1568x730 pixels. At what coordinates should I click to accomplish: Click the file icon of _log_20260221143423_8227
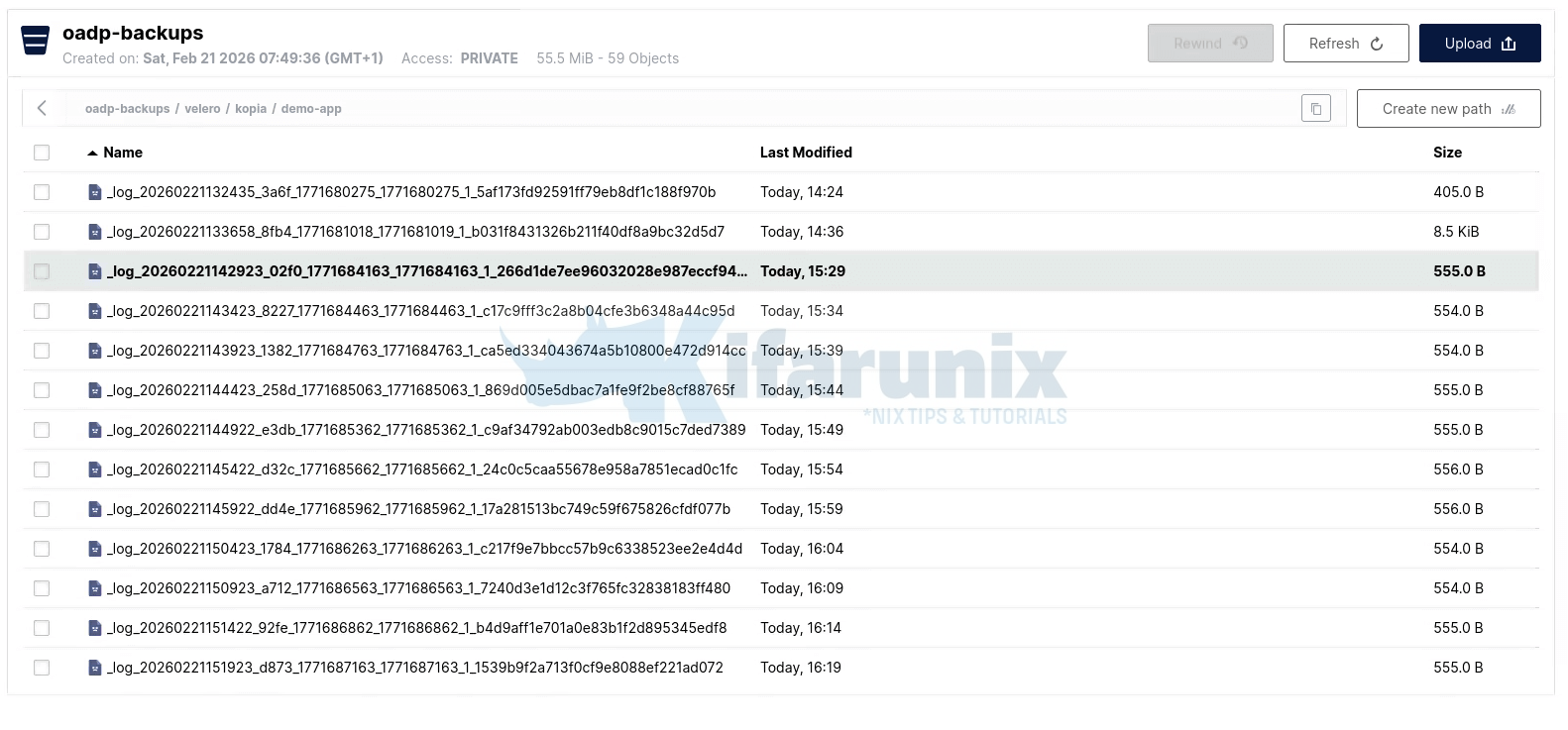click(95, 311)
